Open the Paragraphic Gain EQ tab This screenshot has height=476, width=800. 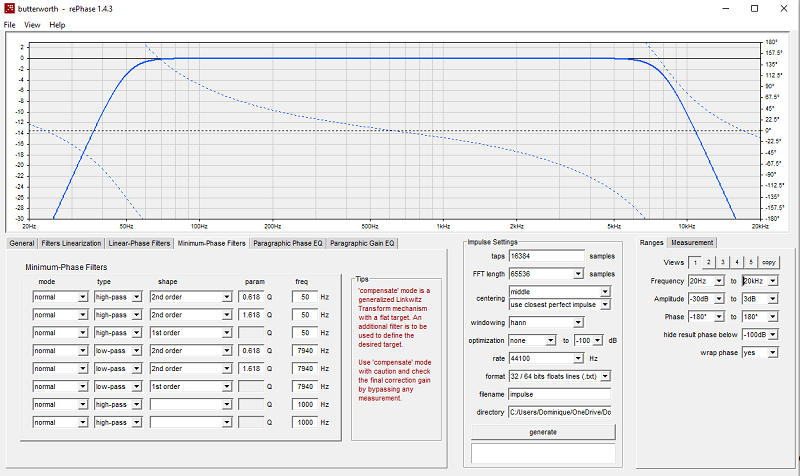pyautogui.click(x=362, y=243)
